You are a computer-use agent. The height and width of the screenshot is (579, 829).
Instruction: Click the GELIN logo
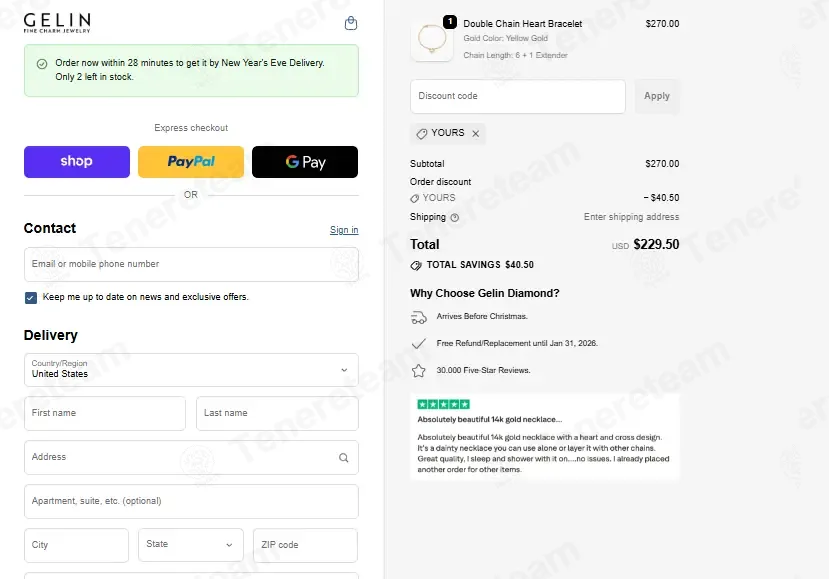pyautogui.click(x=57, y=23)
